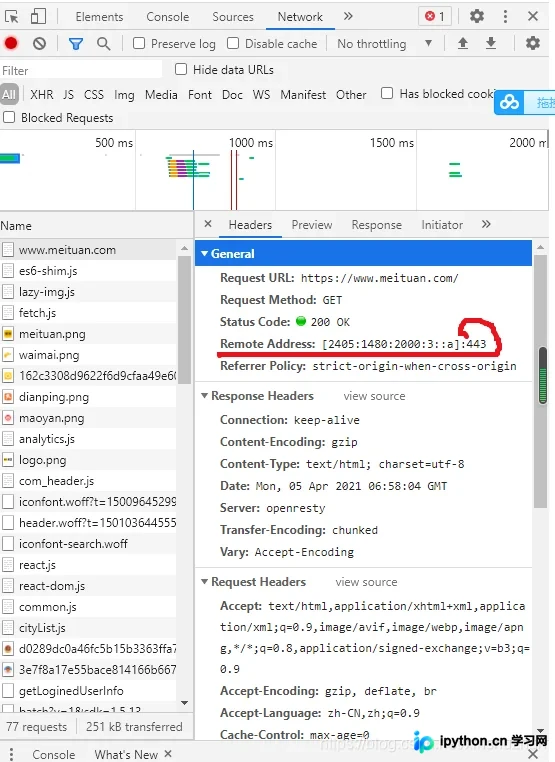Open the Preview tab
The height and width of the screenshot is (762, 555).
(x=312, y=225)
